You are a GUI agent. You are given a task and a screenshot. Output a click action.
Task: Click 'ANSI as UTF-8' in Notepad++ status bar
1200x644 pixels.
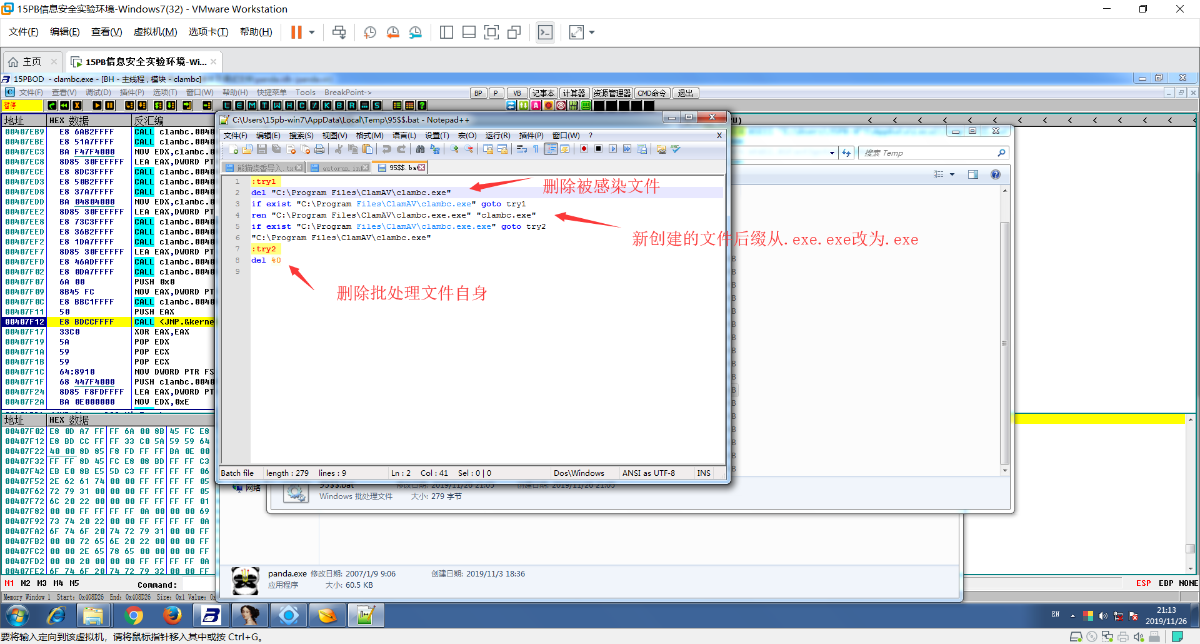(649, 473)
